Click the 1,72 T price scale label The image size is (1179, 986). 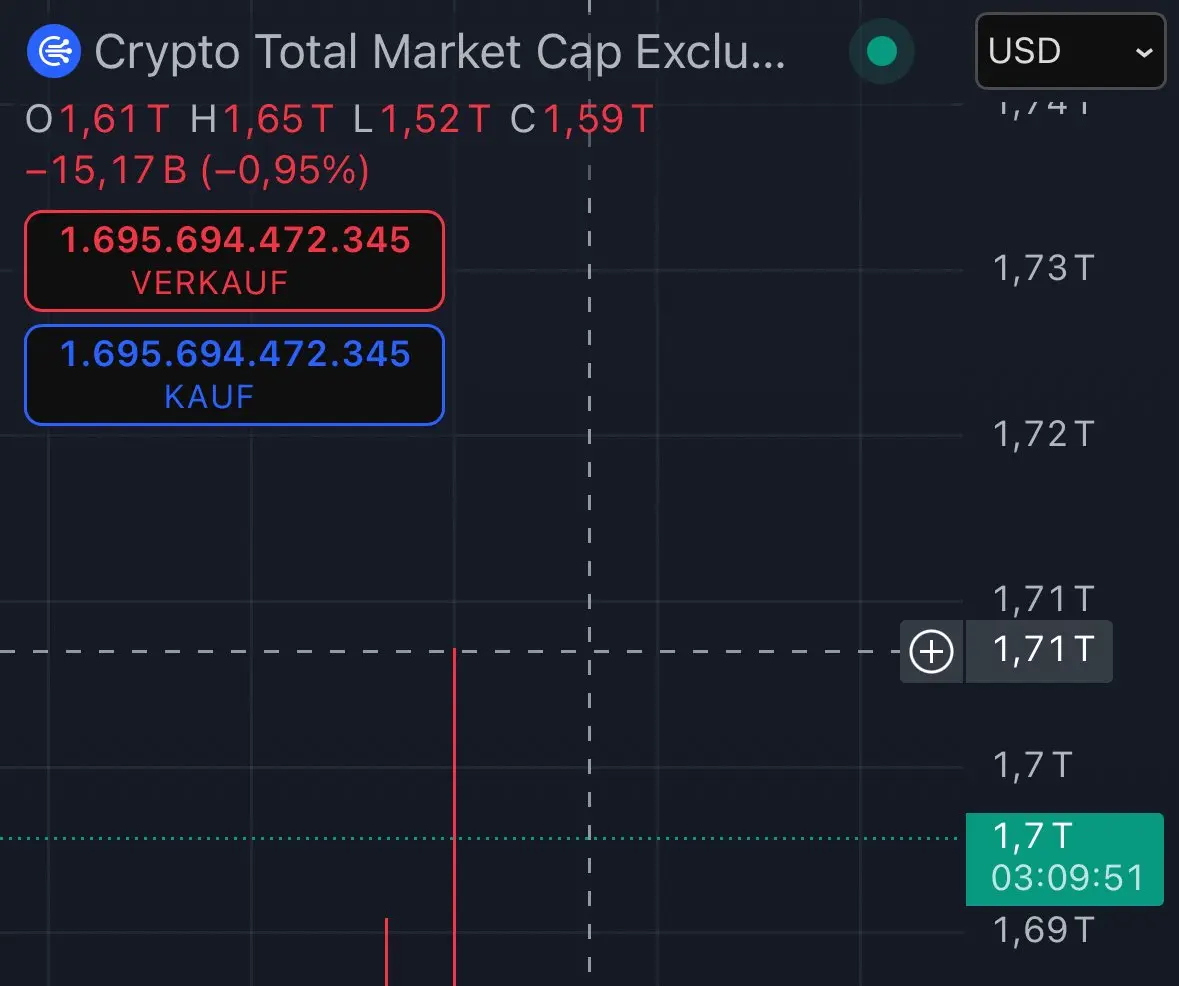click(x=1043, y=434)
